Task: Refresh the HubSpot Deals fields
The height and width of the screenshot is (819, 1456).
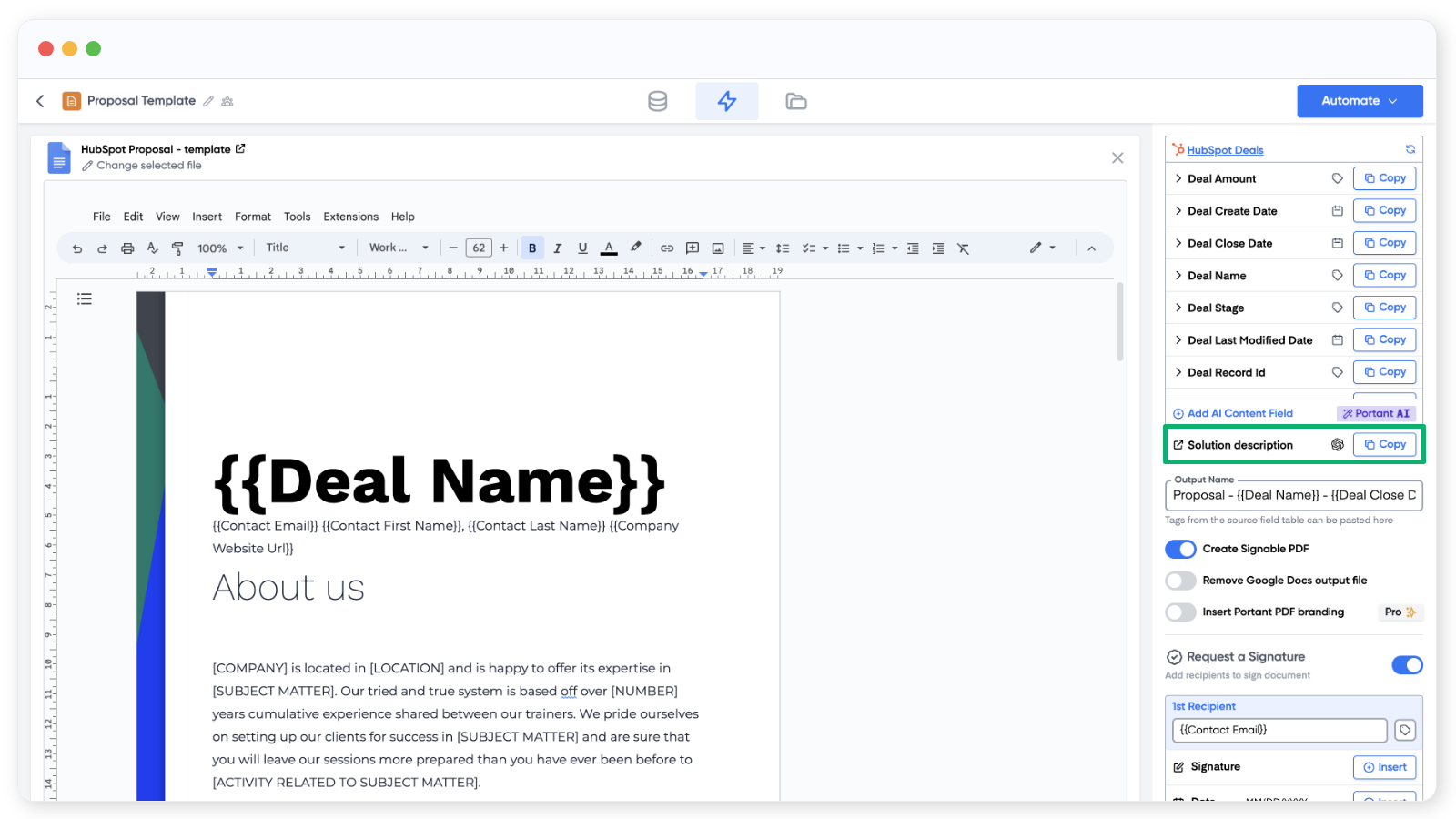Action: 1410,149
